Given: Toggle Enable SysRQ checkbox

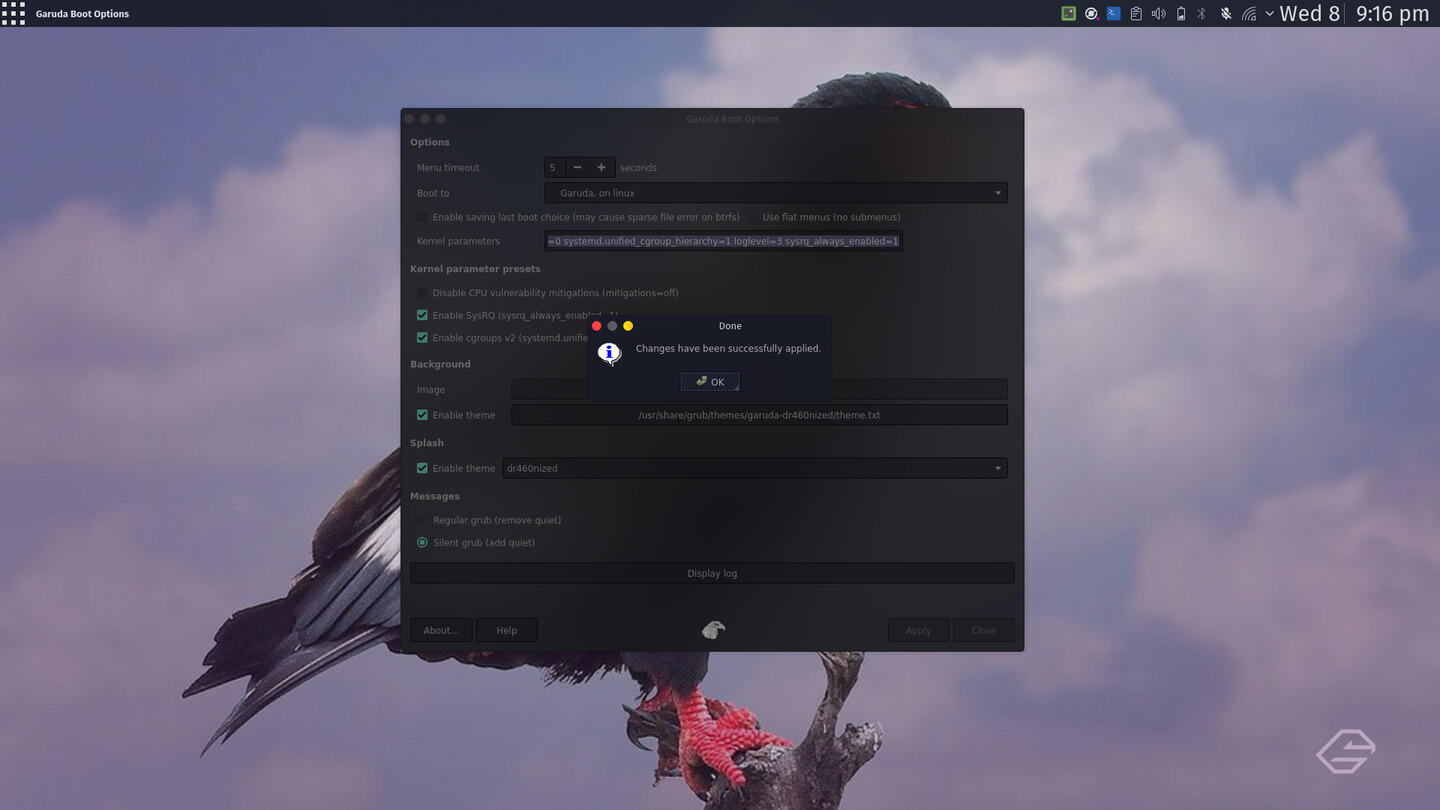Looking at the screenshot, I should point(422,315).
